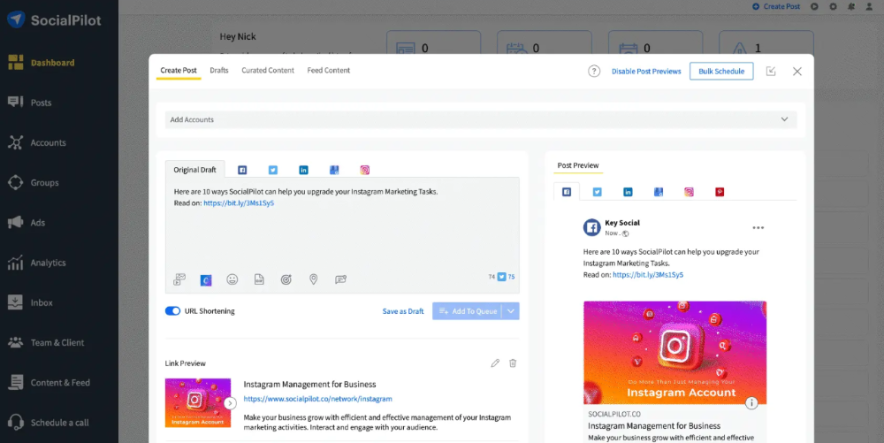Screen dimensions: 884x443
Task: Show Facebook post preview tab
Action: [567, 192]
